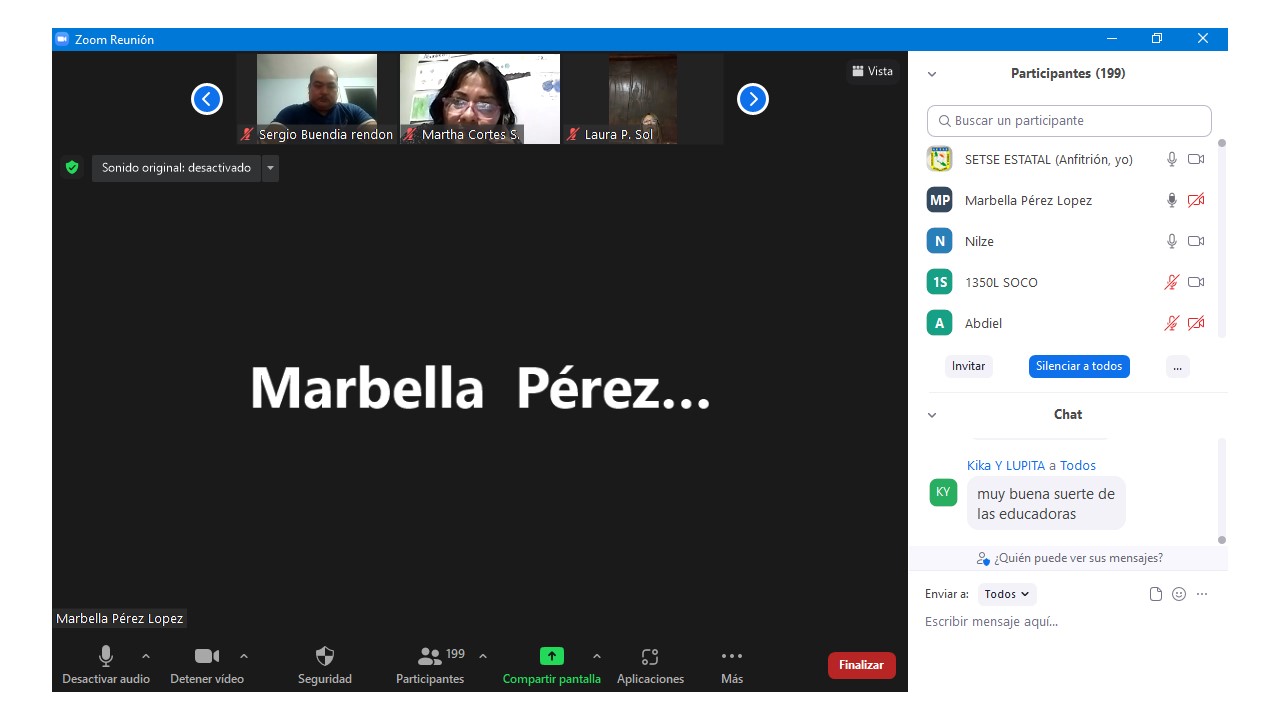1280x720 pixels.
Task: Mute microphone with Desactivar audio
Action: 105,665
